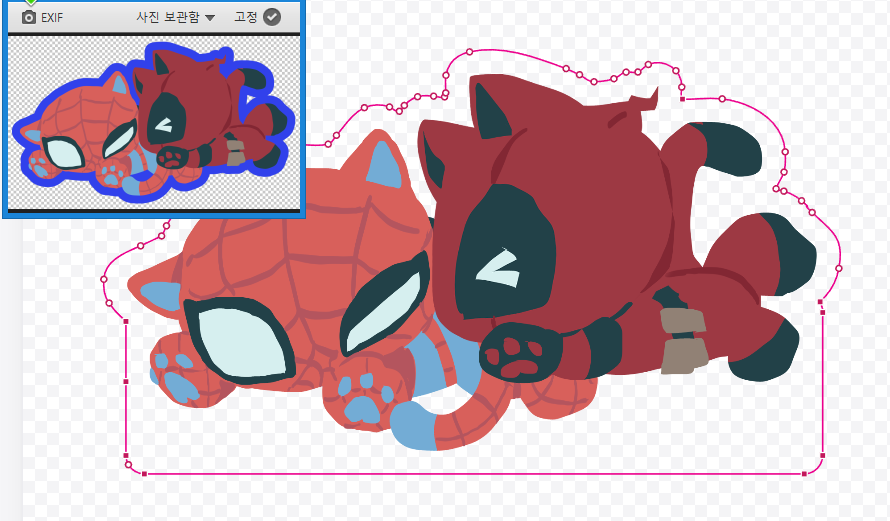890x521 pixels.
Task: Click the EXIF camera icon
Action: pos(28,18)
